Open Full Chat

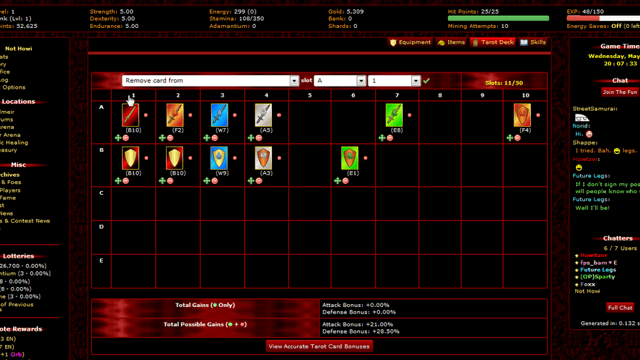[620, 308]
